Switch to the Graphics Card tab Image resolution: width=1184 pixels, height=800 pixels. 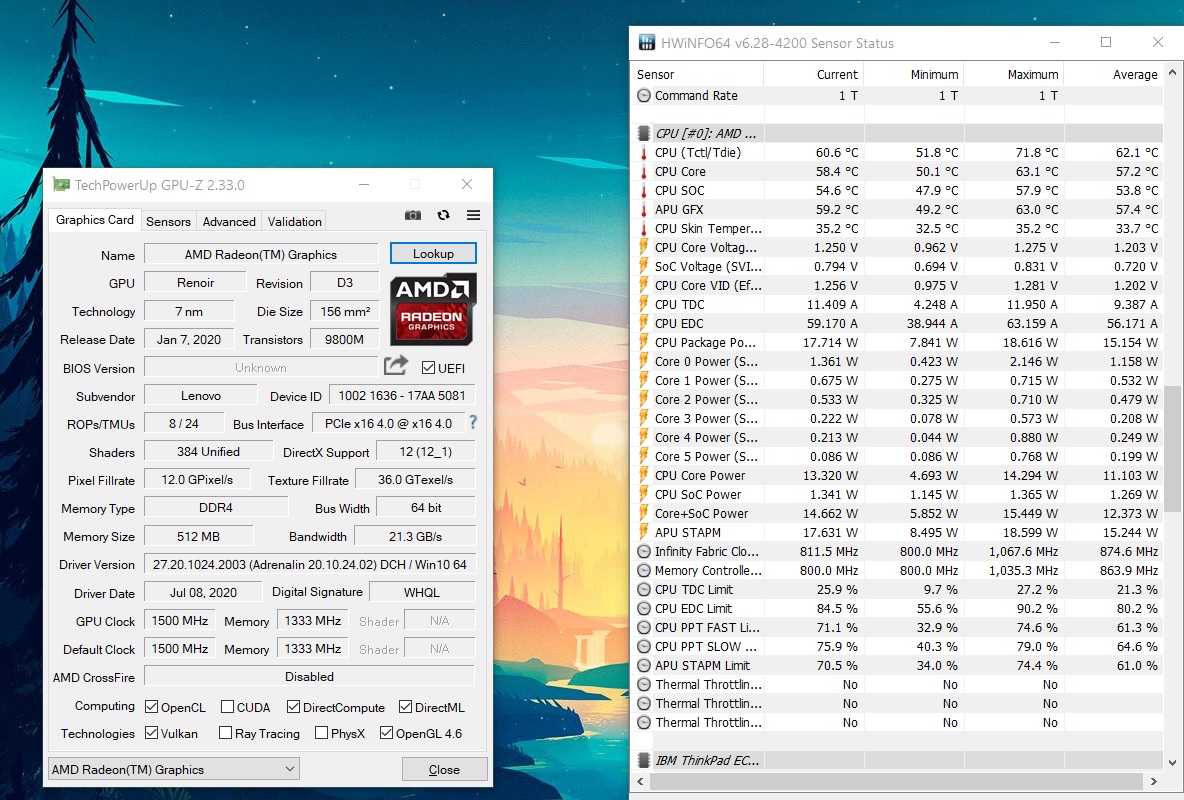pos(94,220)
